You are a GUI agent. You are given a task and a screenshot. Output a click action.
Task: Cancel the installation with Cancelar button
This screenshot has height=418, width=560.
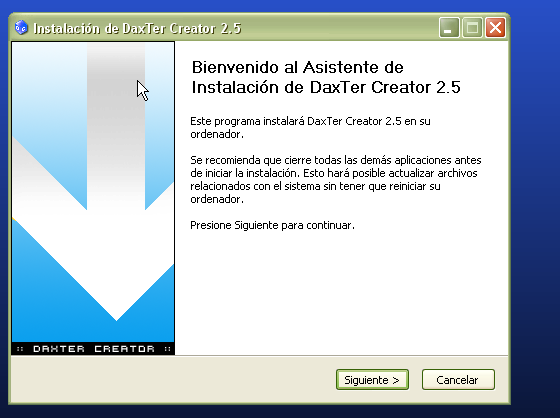click(x=458, y=379)
